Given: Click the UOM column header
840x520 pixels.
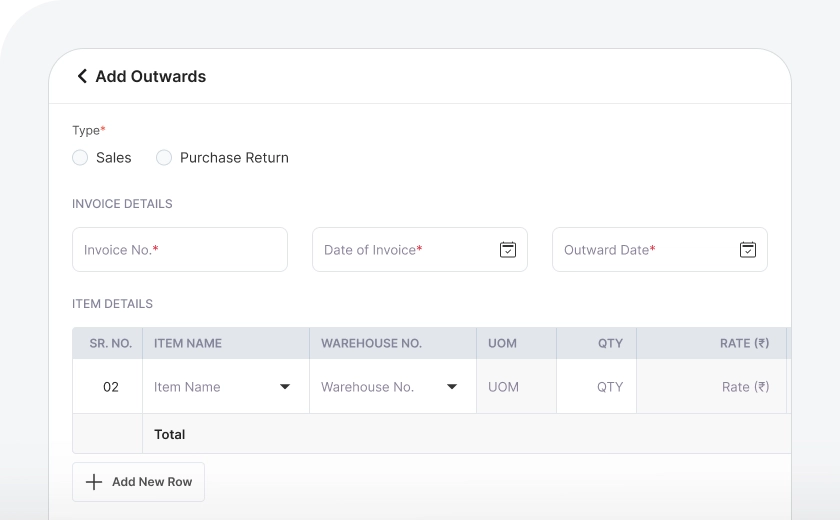Looking at the screenshot, I should [x=502, y=343].
